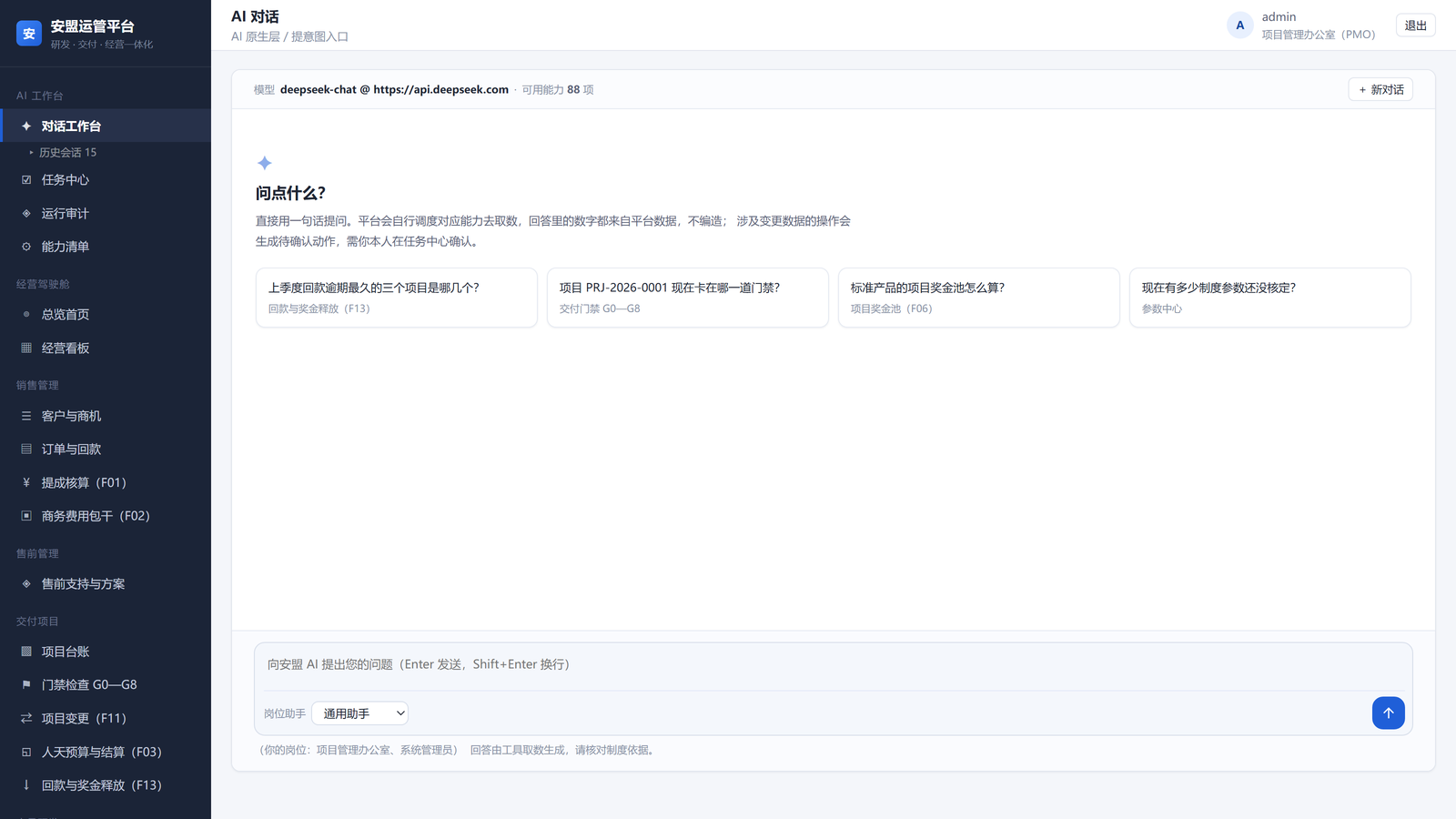Click the 客户与商机 list icon
Image resolution: width=1456 pixels, height=819 pixels.
point(26,416)
